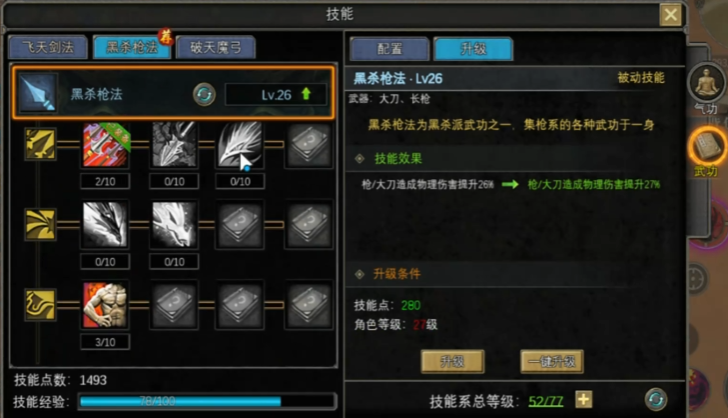This screenshot has width=728, height=418.
Task: Click the 技能经验 progress bar
Action: point(207,401)
